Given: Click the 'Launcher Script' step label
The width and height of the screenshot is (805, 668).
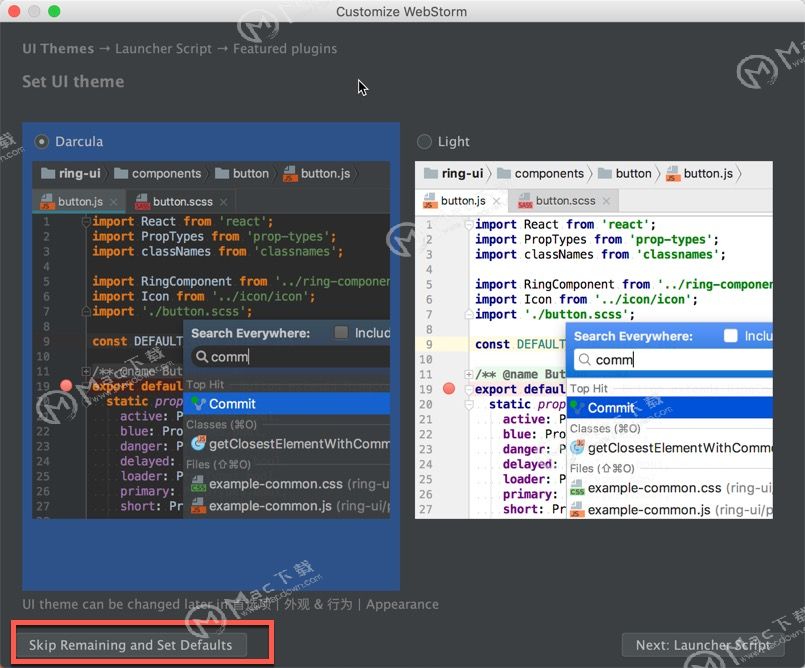Looking at the screenshot, I should click(x=163, y=49).
